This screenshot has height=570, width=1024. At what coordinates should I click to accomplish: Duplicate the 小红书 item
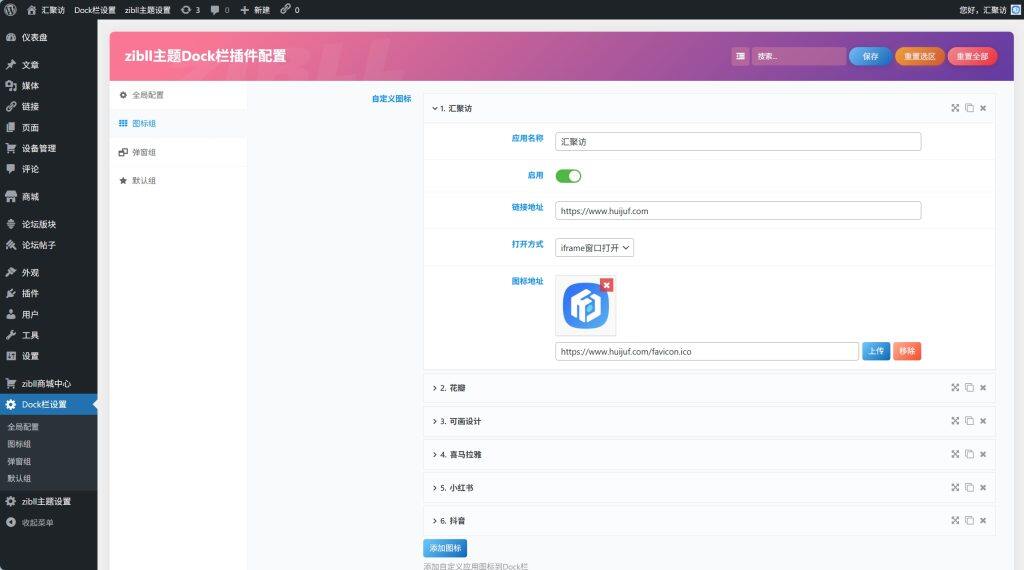pos(969,488)
